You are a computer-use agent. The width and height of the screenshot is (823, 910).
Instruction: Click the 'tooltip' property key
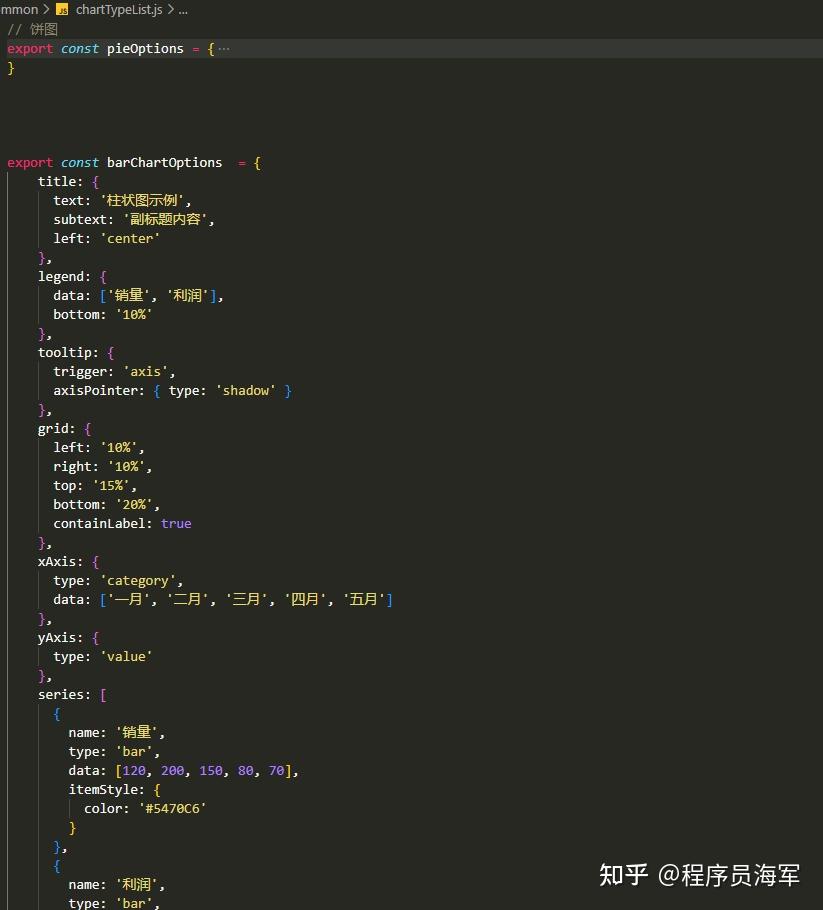pyautogui.click(x=64, y=352)
